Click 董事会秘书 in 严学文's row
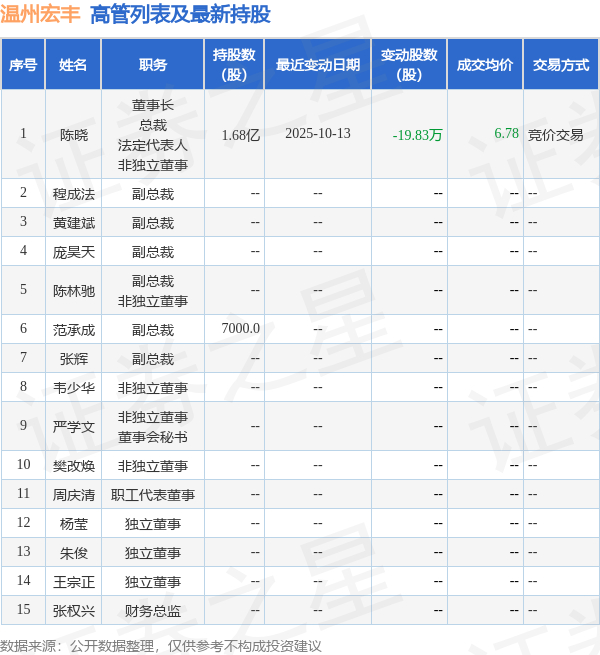Screen dimensions: 600x655 click(153, 437)
